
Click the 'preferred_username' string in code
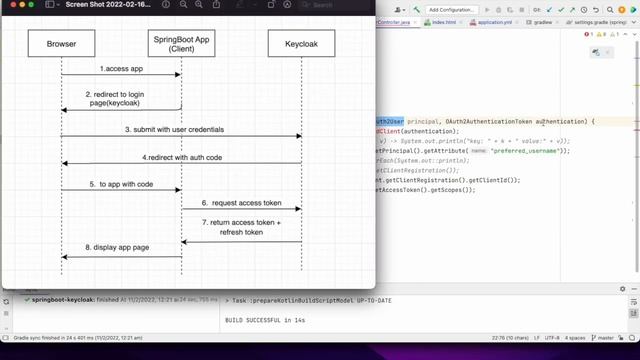pos(524,151)
